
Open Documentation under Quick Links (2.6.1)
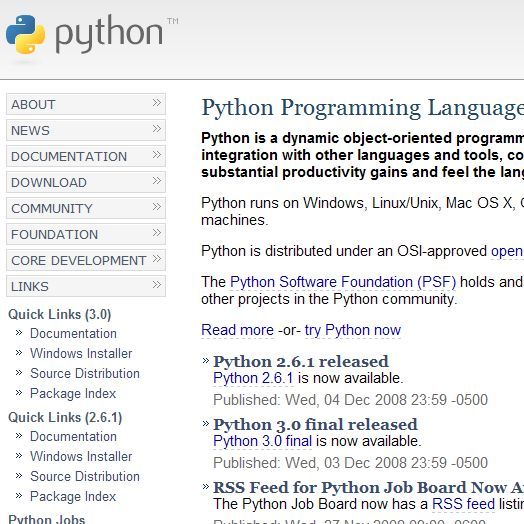[x=73, y=436]
